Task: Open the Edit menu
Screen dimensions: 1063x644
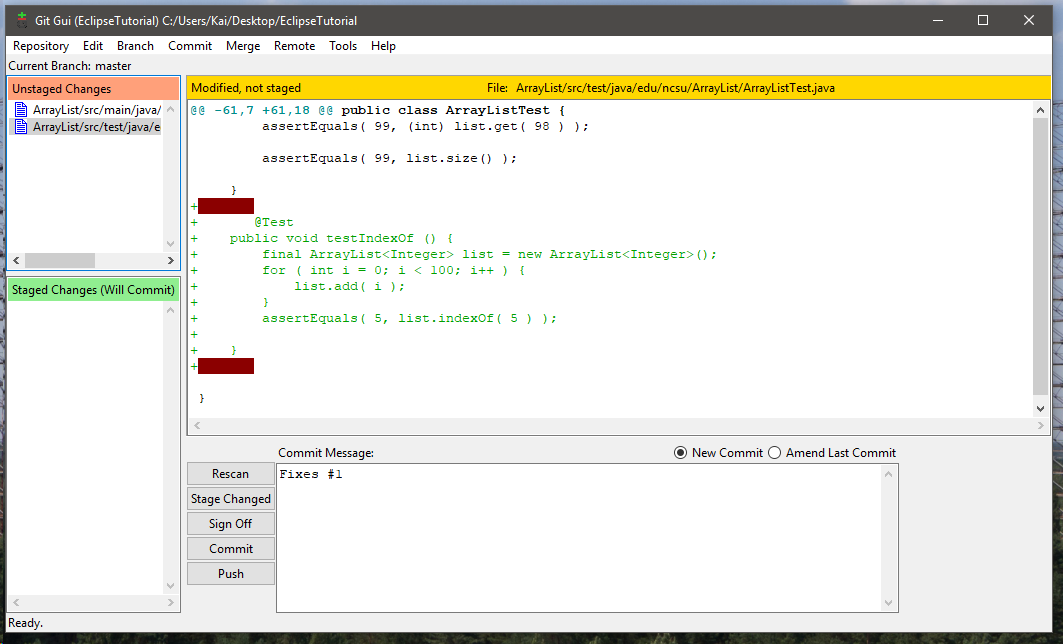Action: (x=93, y=46)
